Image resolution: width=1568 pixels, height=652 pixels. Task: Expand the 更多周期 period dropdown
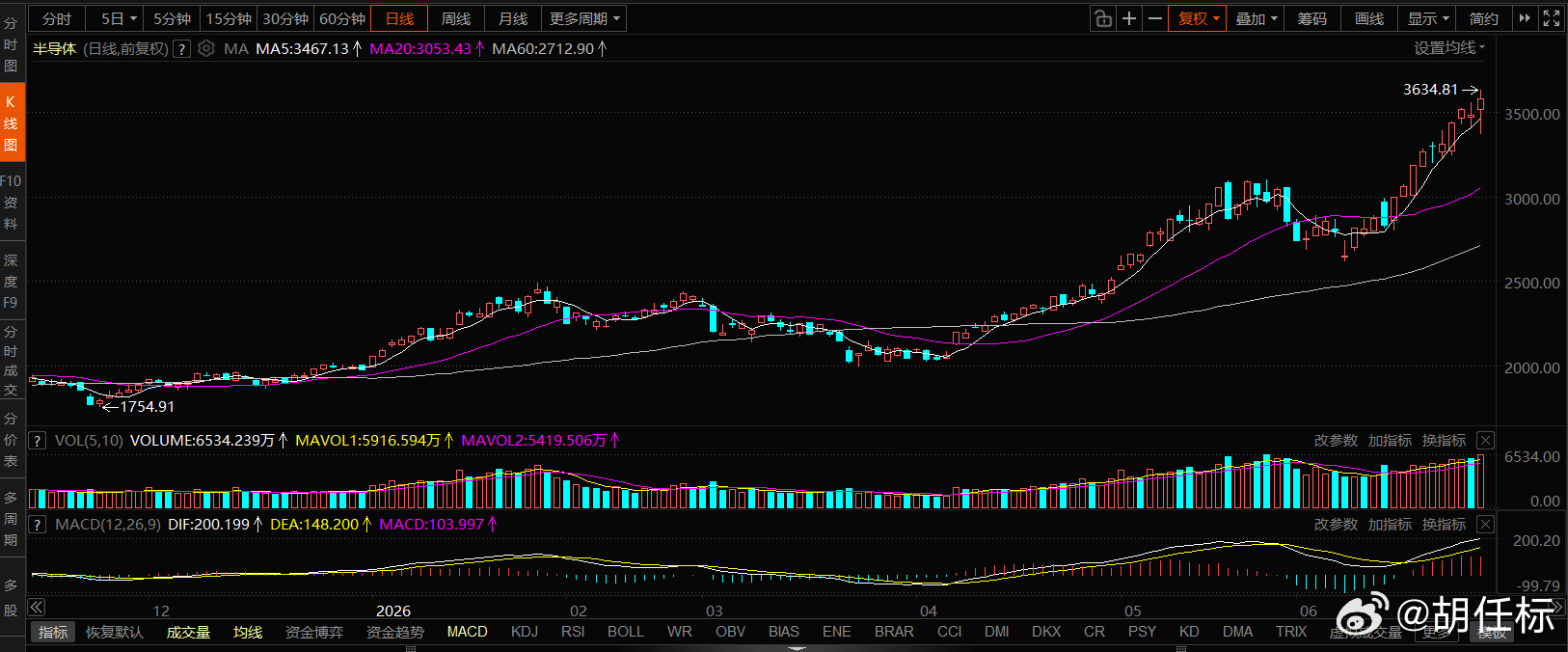(584, 18)
